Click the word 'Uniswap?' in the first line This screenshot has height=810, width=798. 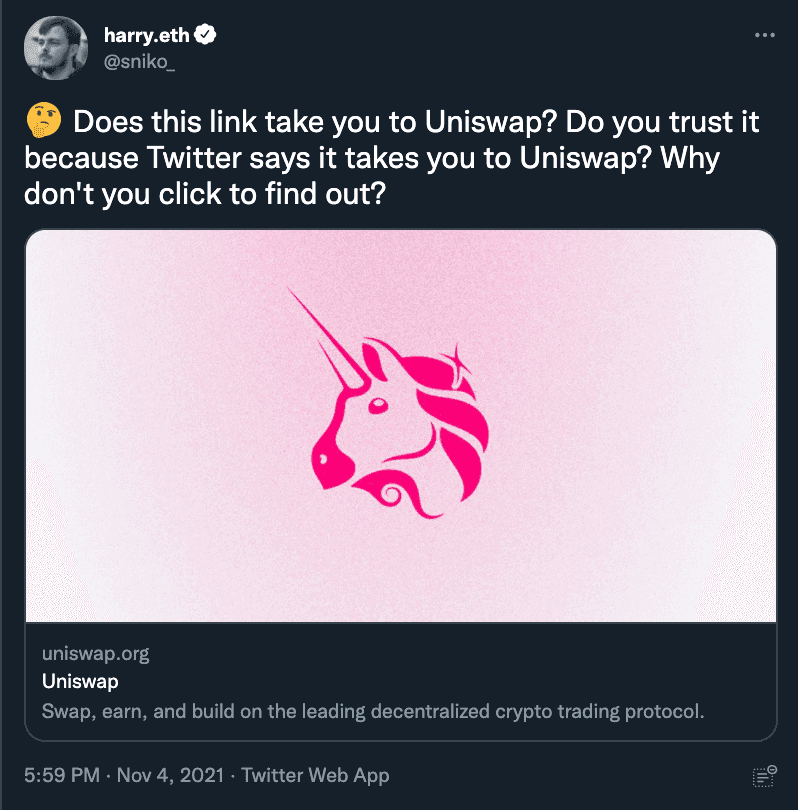[x=491, y=122]
